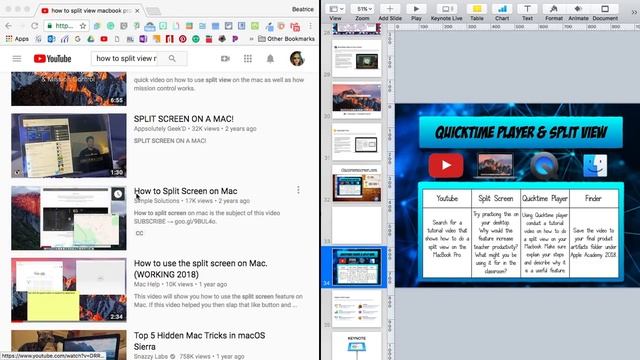The height and width of the screenshot is (360, 640).
Task: Start the slideshow with Keynote Play
Action: pyautogui.click(x=416, y=12)
